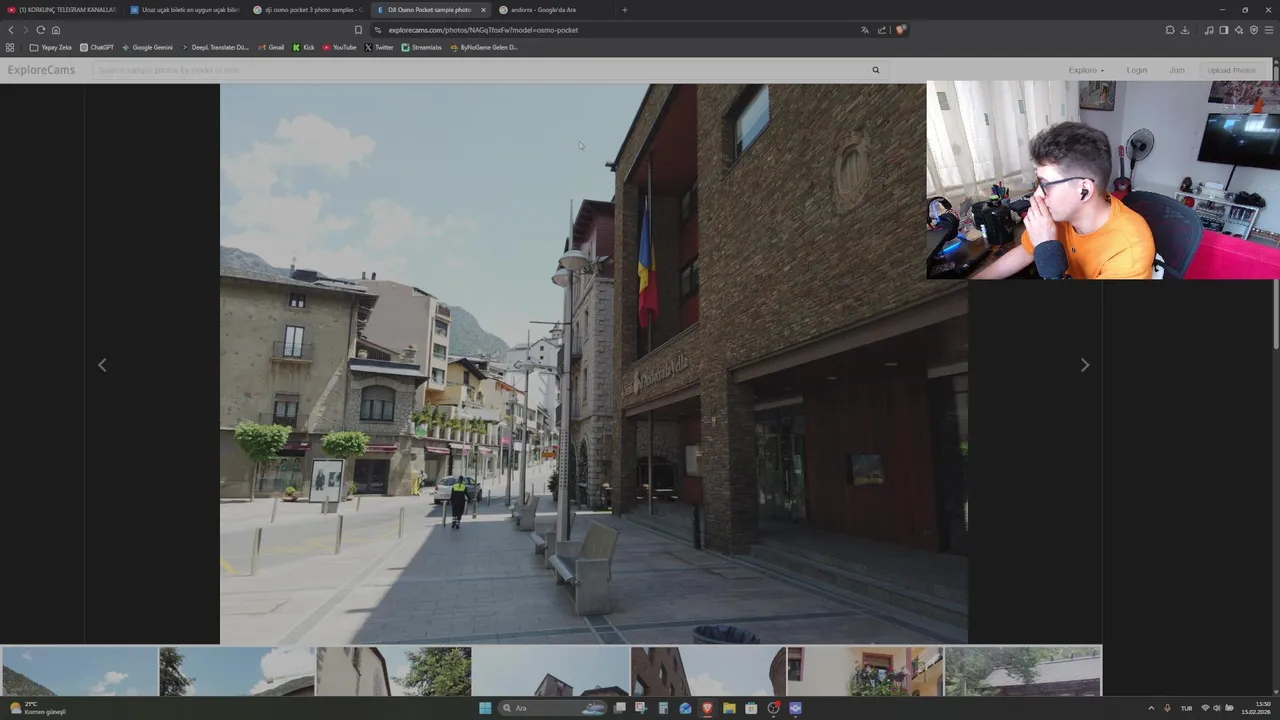Switch to the dji osmo pocket 3 photo samples tab
The width and height of the screenshot is (1280, 720).
(308, 10)
